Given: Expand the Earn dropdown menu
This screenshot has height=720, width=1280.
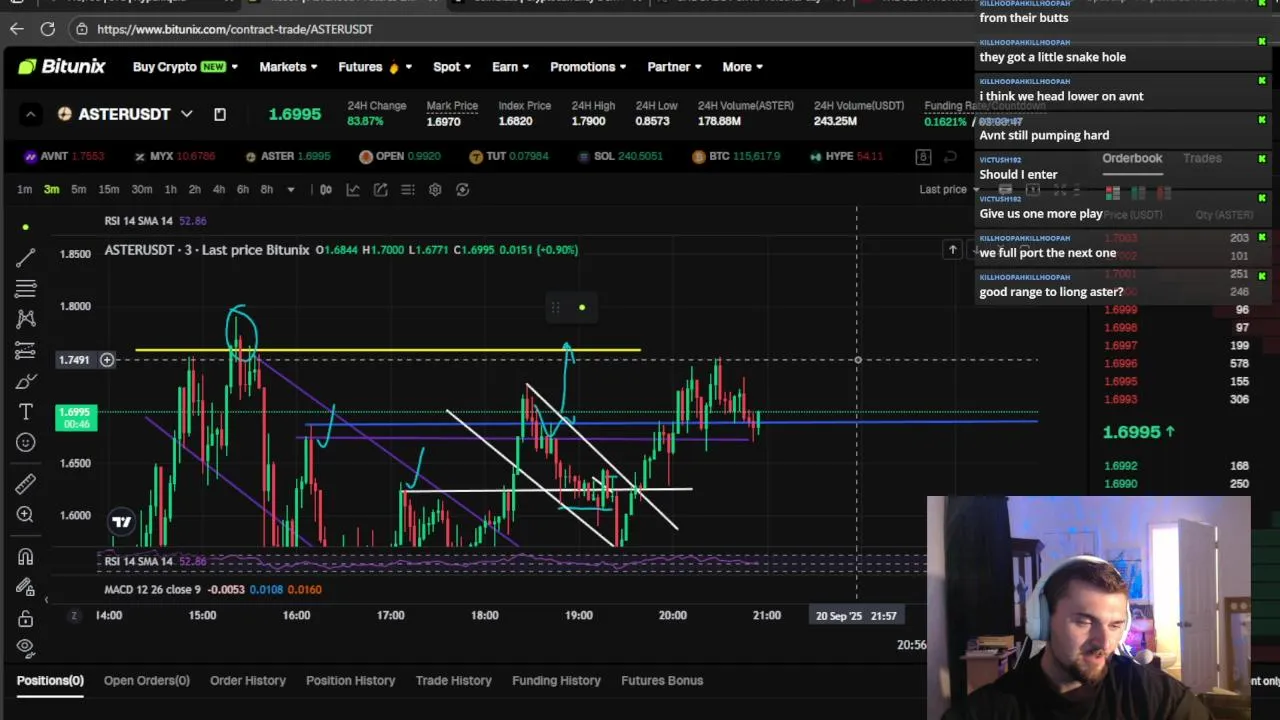Looking at the screenshot, I should click(x=510, y=67).
